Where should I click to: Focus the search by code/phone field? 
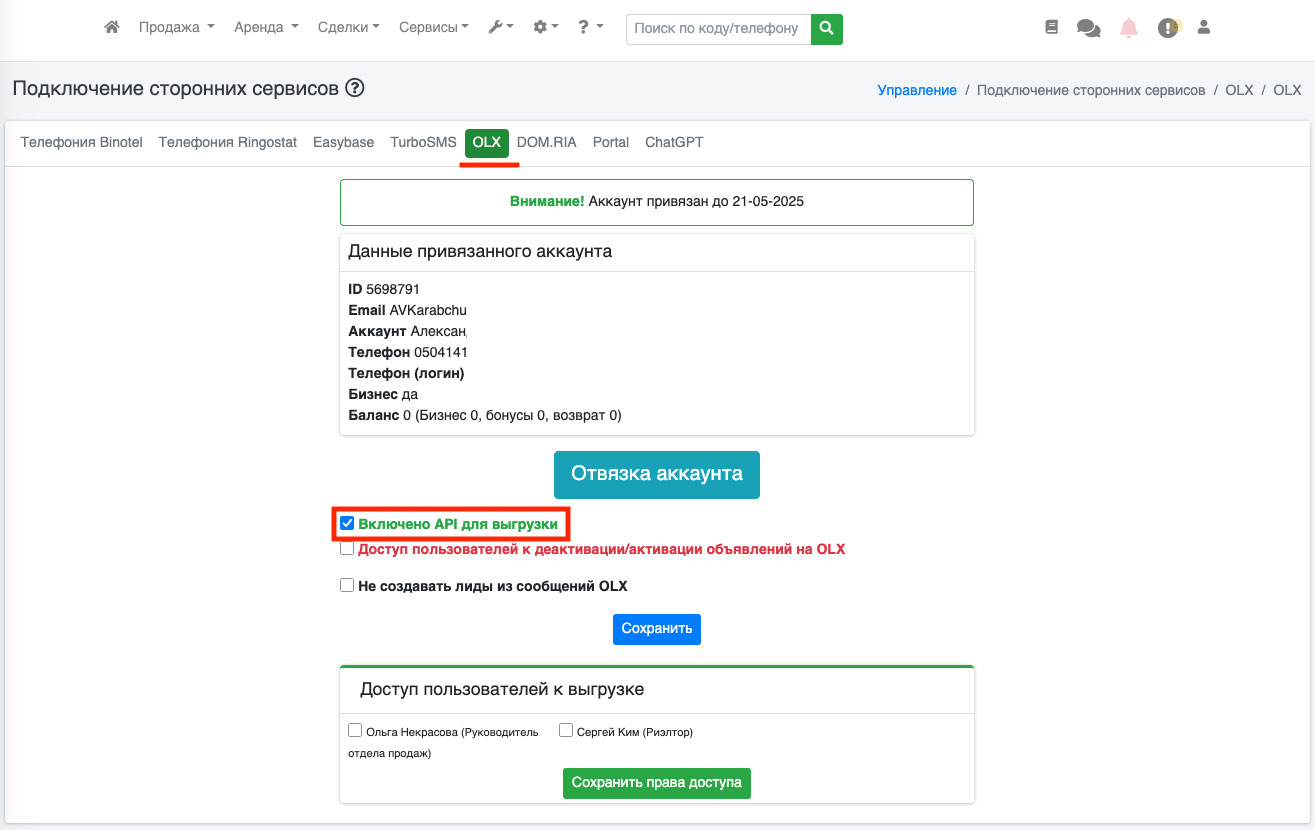coord(719,29)
